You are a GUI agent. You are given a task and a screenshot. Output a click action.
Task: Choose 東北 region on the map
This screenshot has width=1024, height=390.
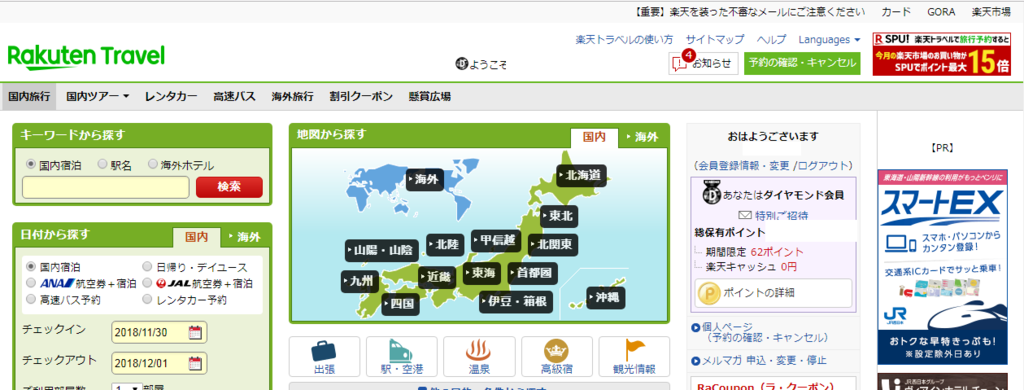pyautogui.click(x=560, y=216)
